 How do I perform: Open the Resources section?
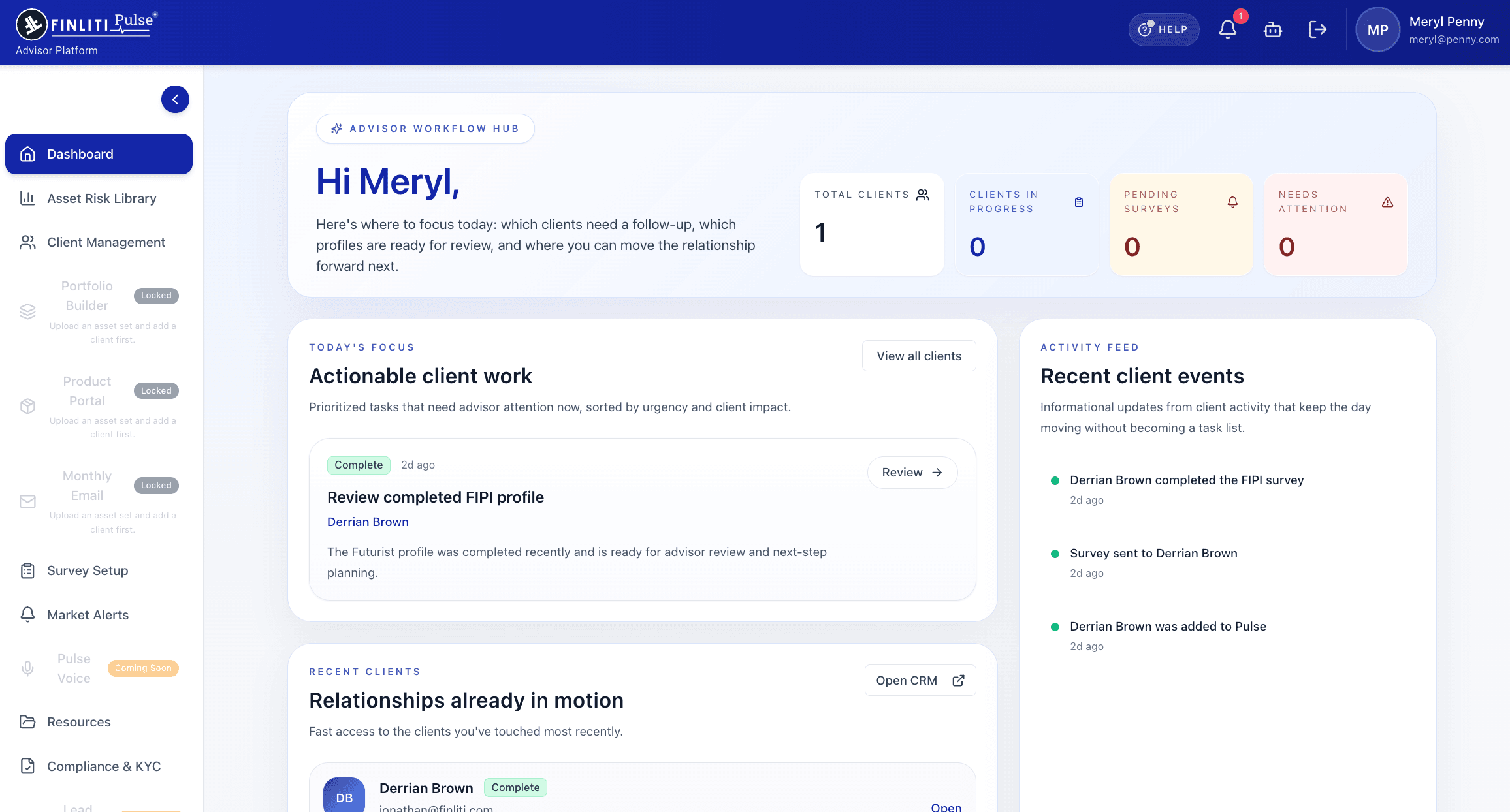click(78, 722)
